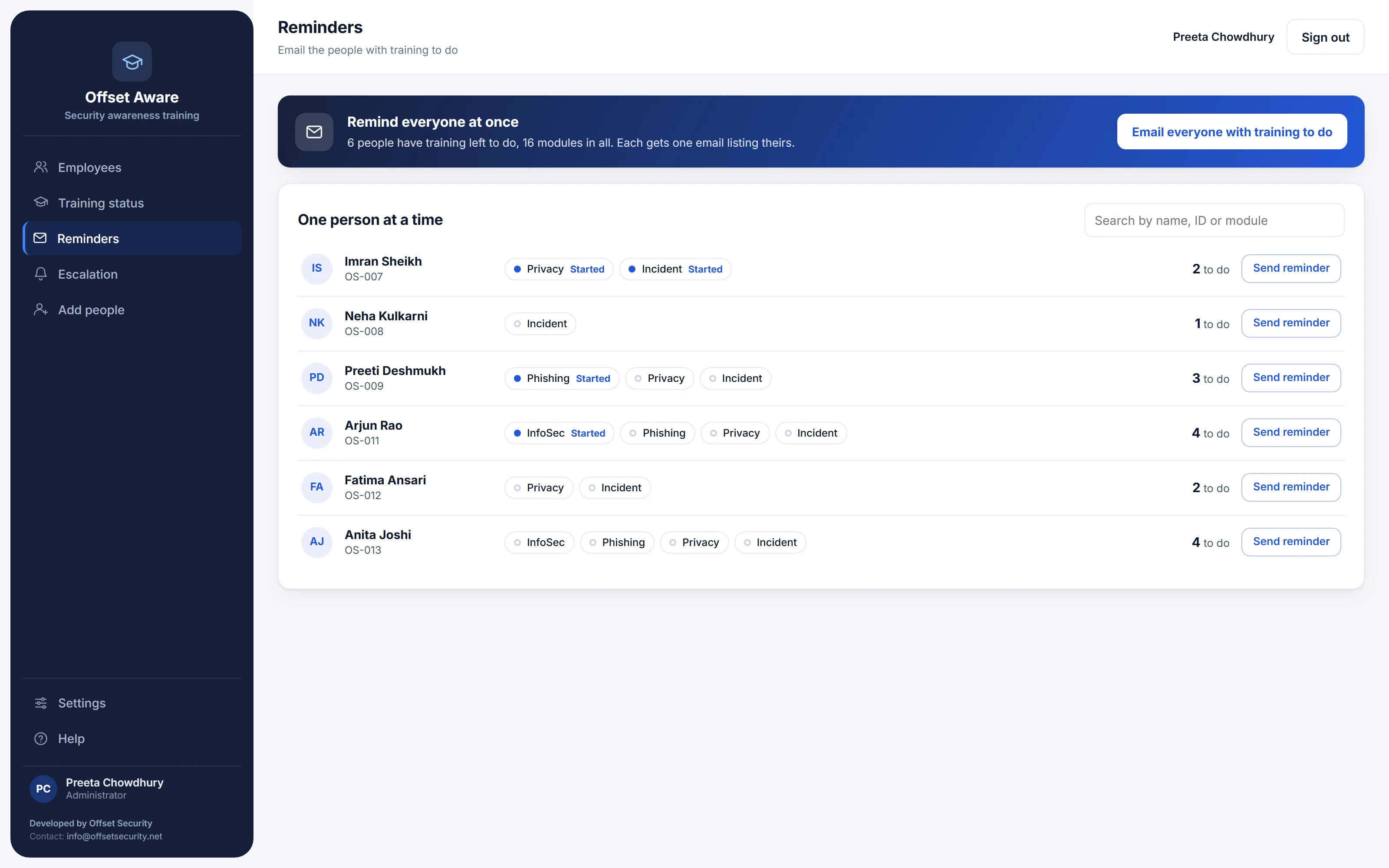Click the '3 to do' count for Preeti Deshmukh
Image resolution: width=1389 pixels, height=868 pixels.
(x=1211, y=378)
